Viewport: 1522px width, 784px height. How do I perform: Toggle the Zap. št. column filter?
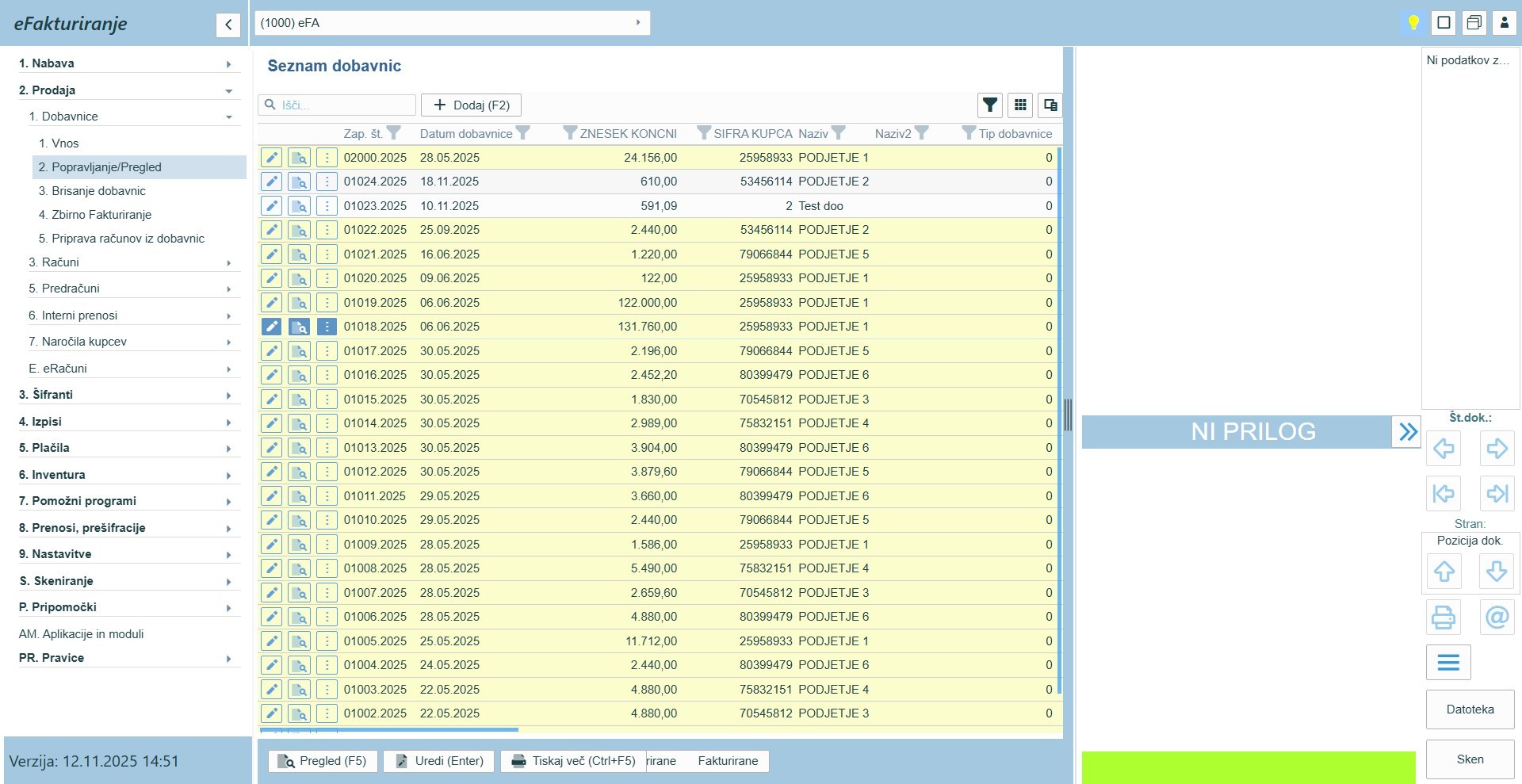pos(394,133)
